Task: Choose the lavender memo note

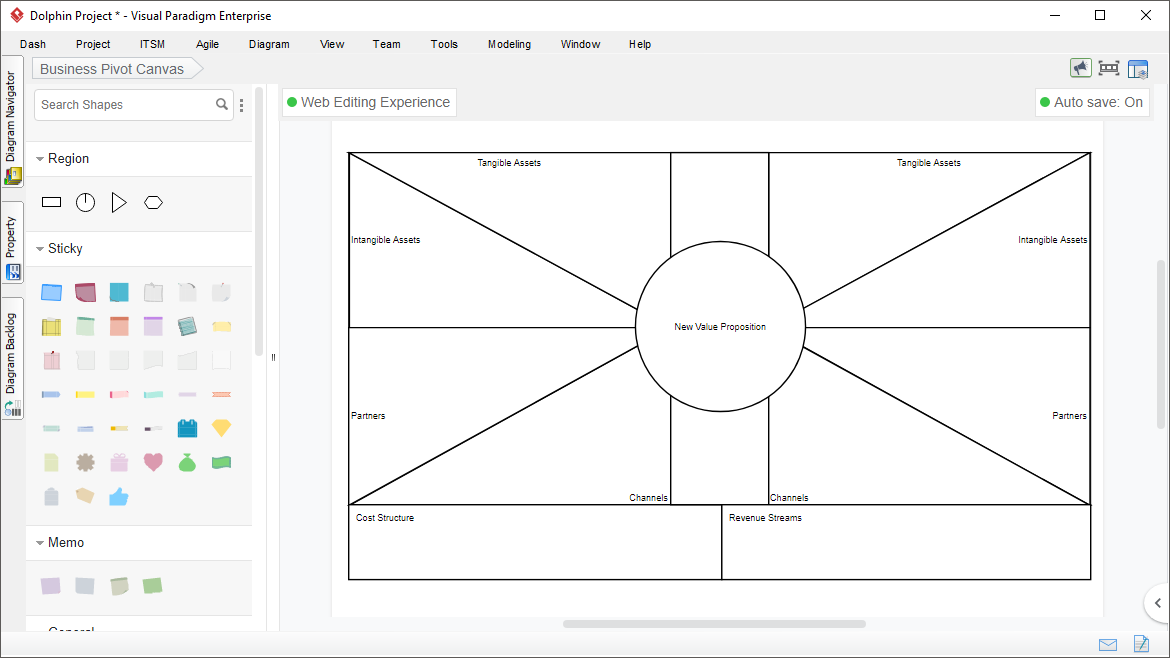Action: pyautogui.click(x=51, y=586)
